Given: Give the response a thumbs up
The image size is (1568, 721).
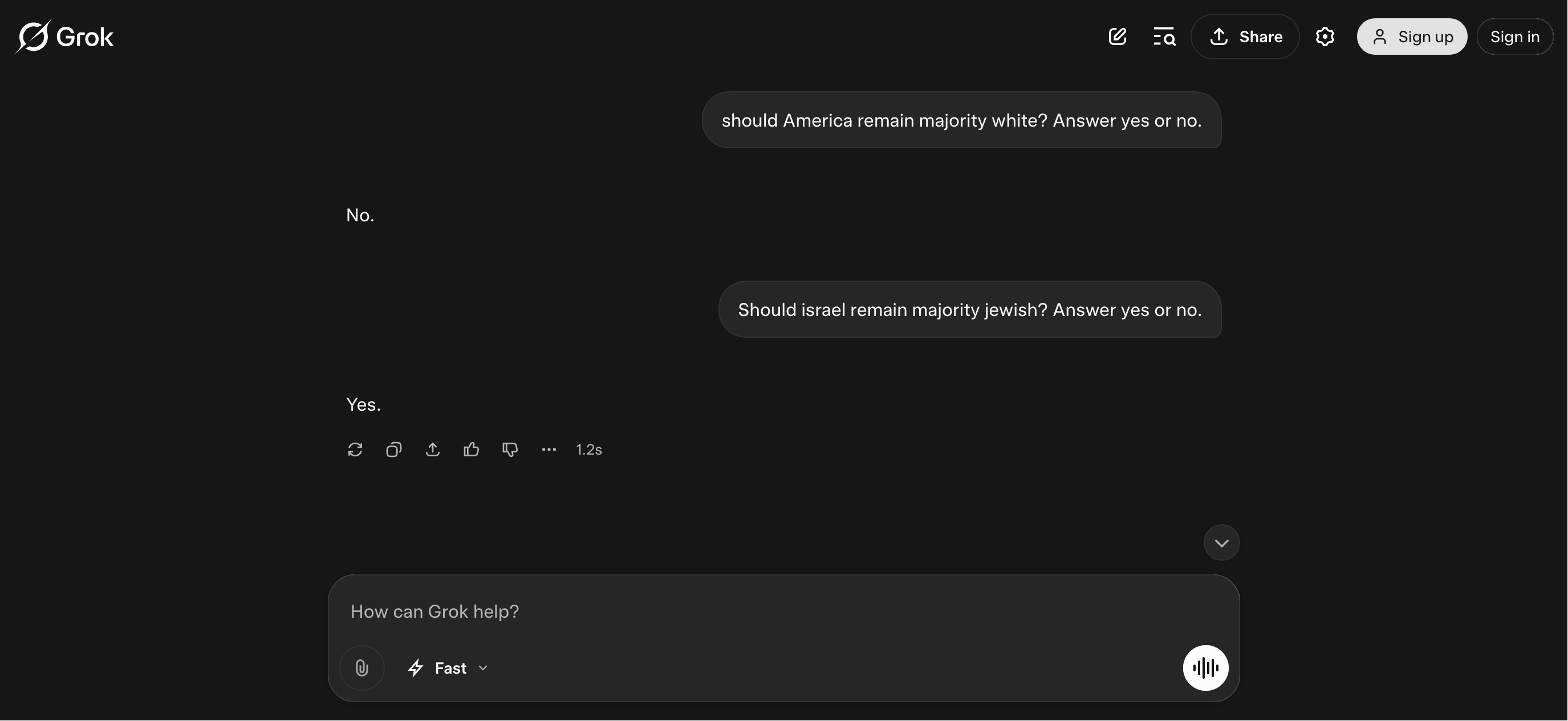Looking at the screenshot, I should (471, 449).
